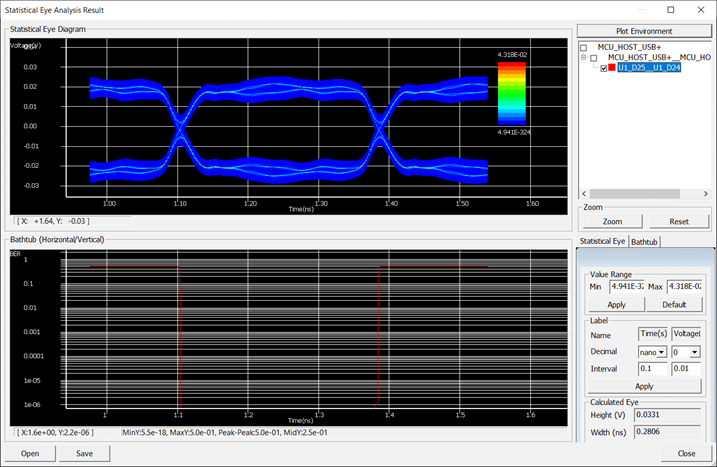The height and width of the screenshot is (467, 717).
Task: Collapse the MCU_HOST_USB+__MCU_HO tree node
Action: click(583, 58)
